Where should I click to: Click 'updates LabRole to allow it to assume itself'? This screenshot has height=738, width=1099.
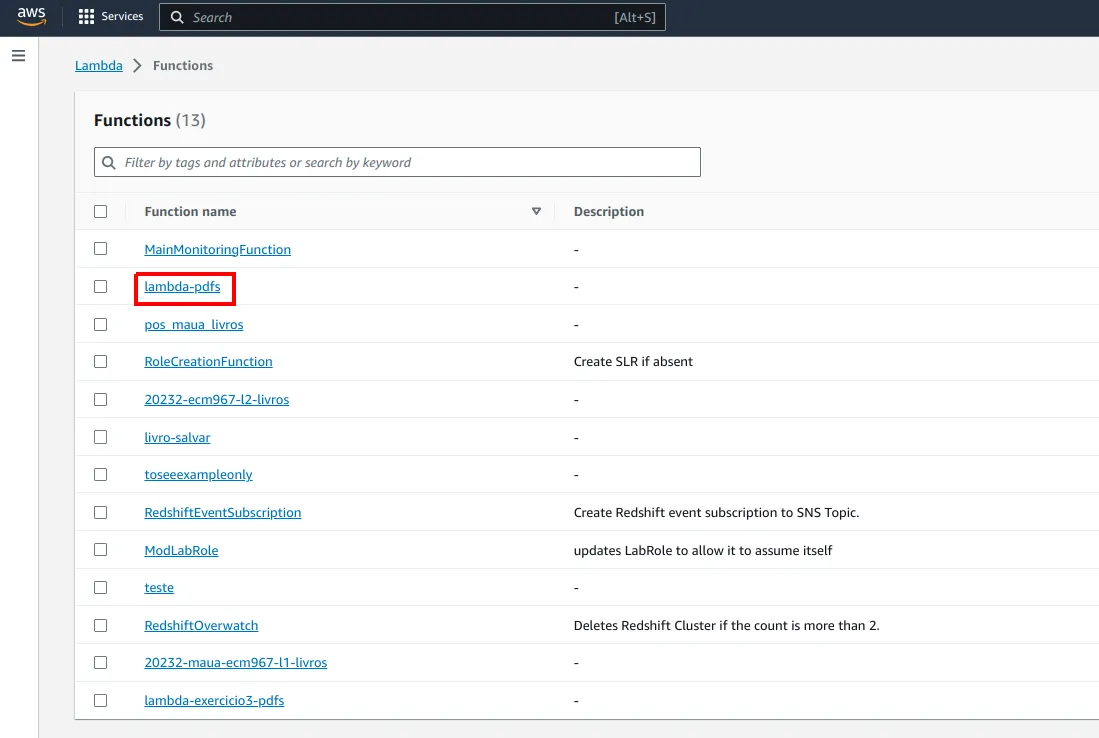(703, 550)
